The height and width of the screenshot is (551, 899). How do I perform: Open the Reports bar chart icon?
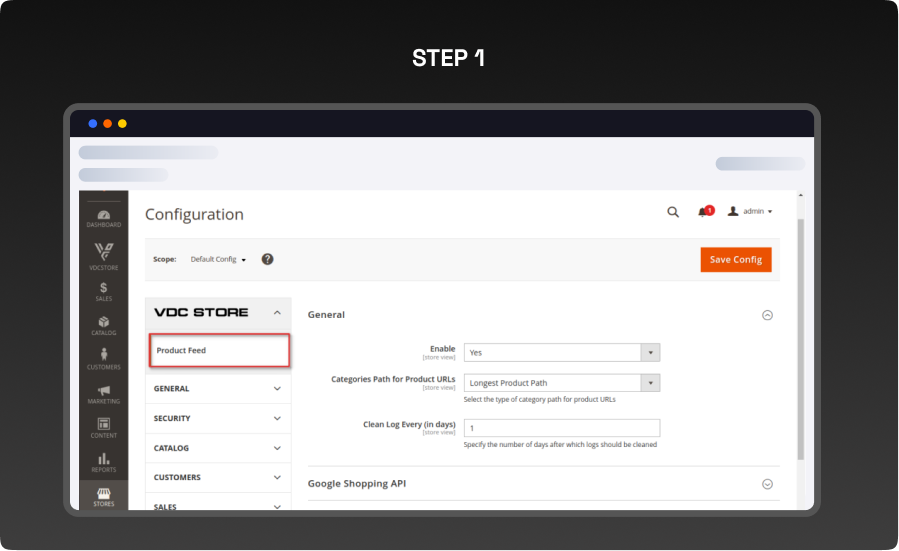point(103,460)
